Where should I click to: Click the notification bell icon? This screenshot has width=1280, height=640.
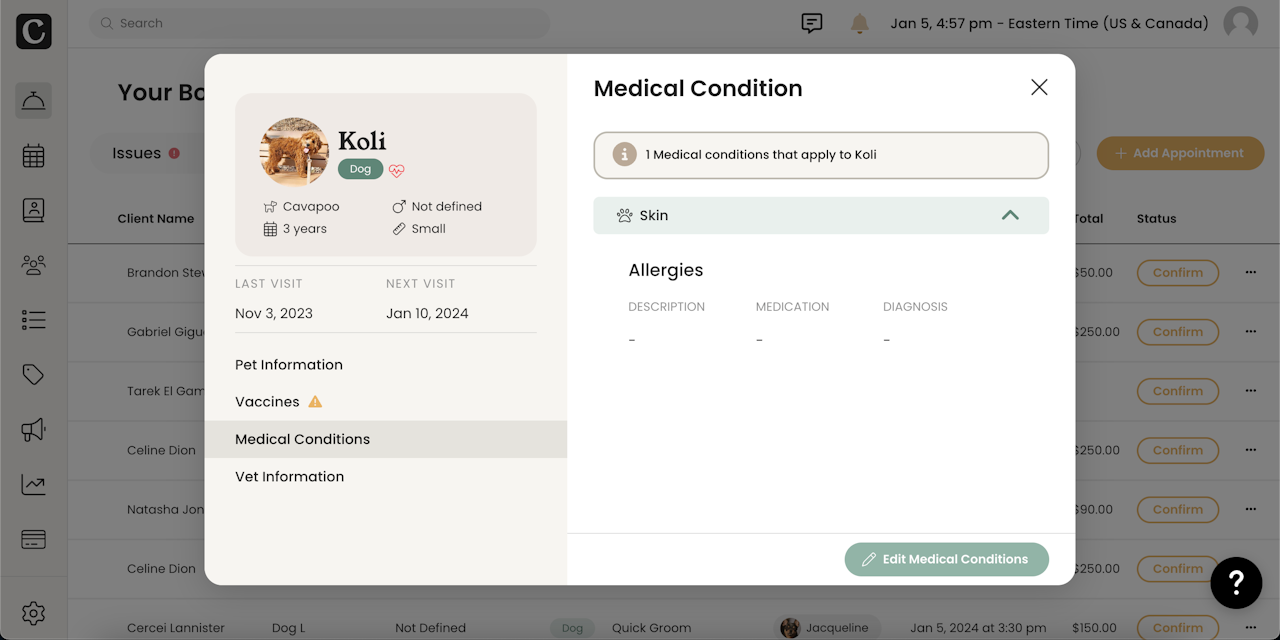[x=860, y=23]
